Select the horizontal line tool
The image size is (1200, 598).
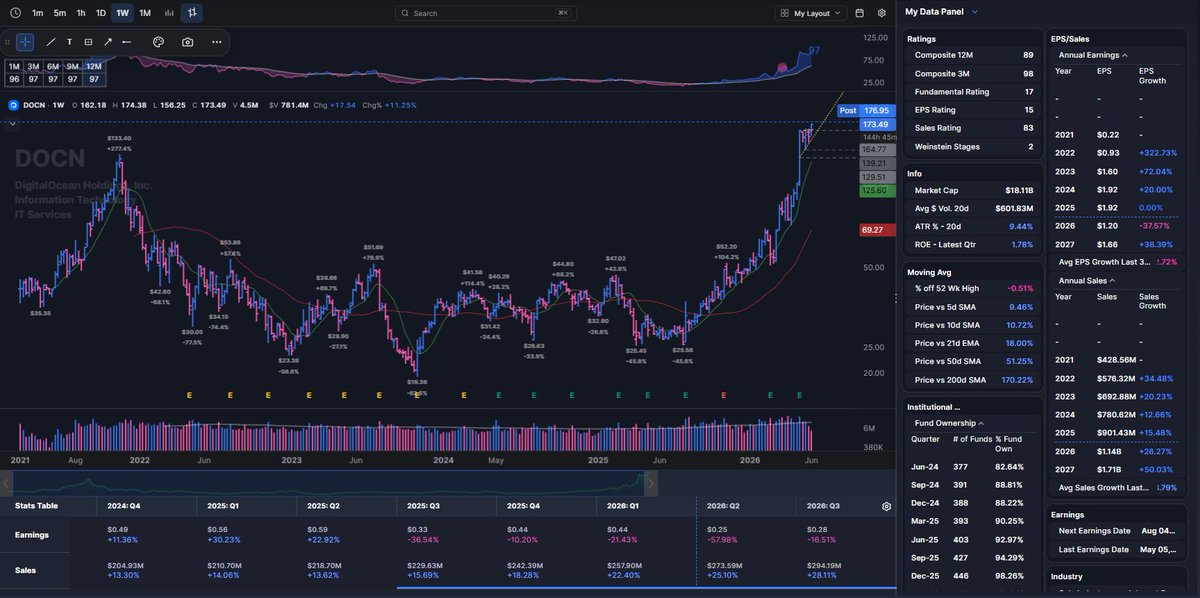point(126,42)
